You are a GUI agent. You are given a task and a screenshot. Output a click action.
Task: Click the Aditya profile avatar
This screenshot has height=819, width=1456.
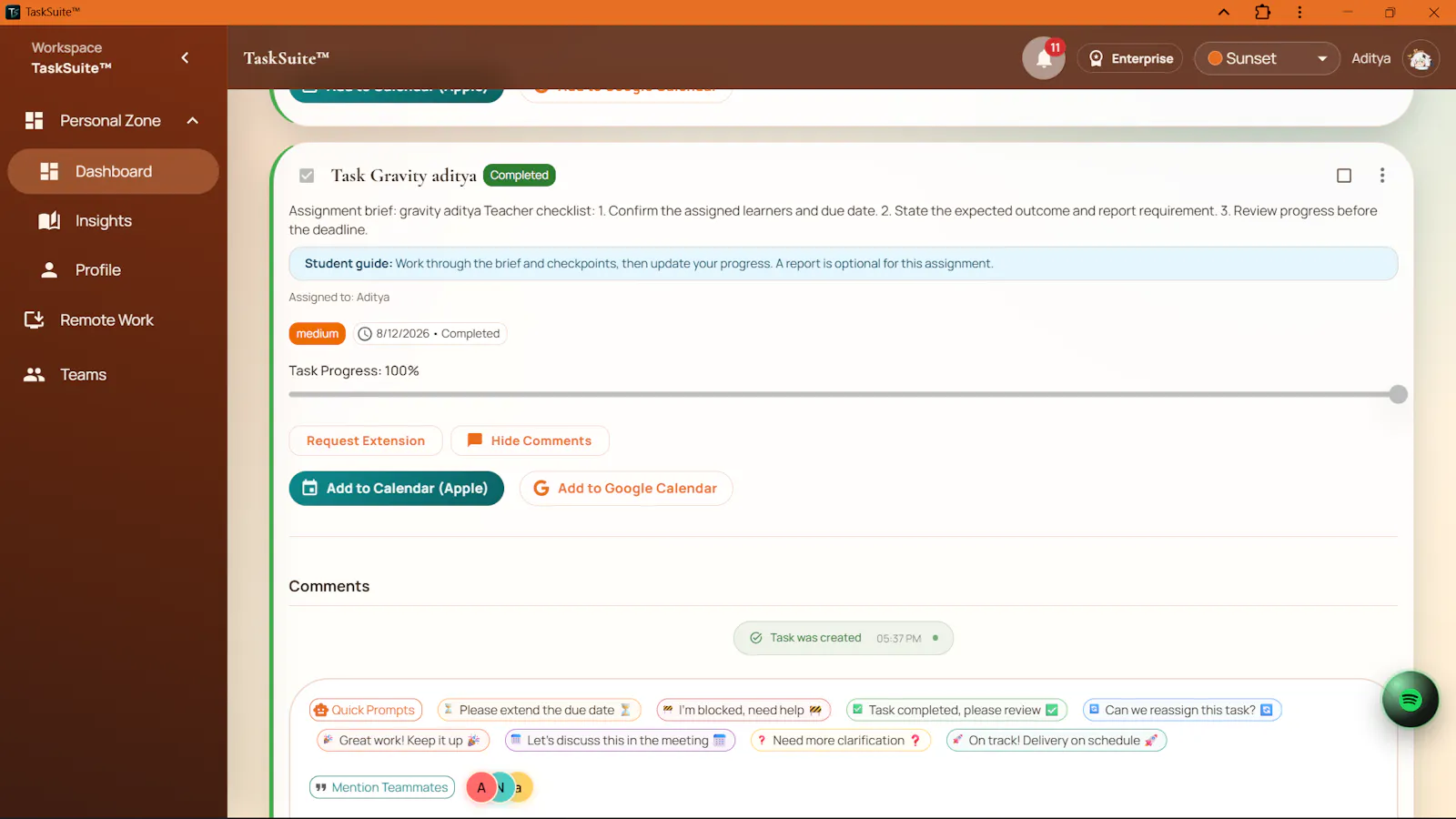[x=1421, y=59]
